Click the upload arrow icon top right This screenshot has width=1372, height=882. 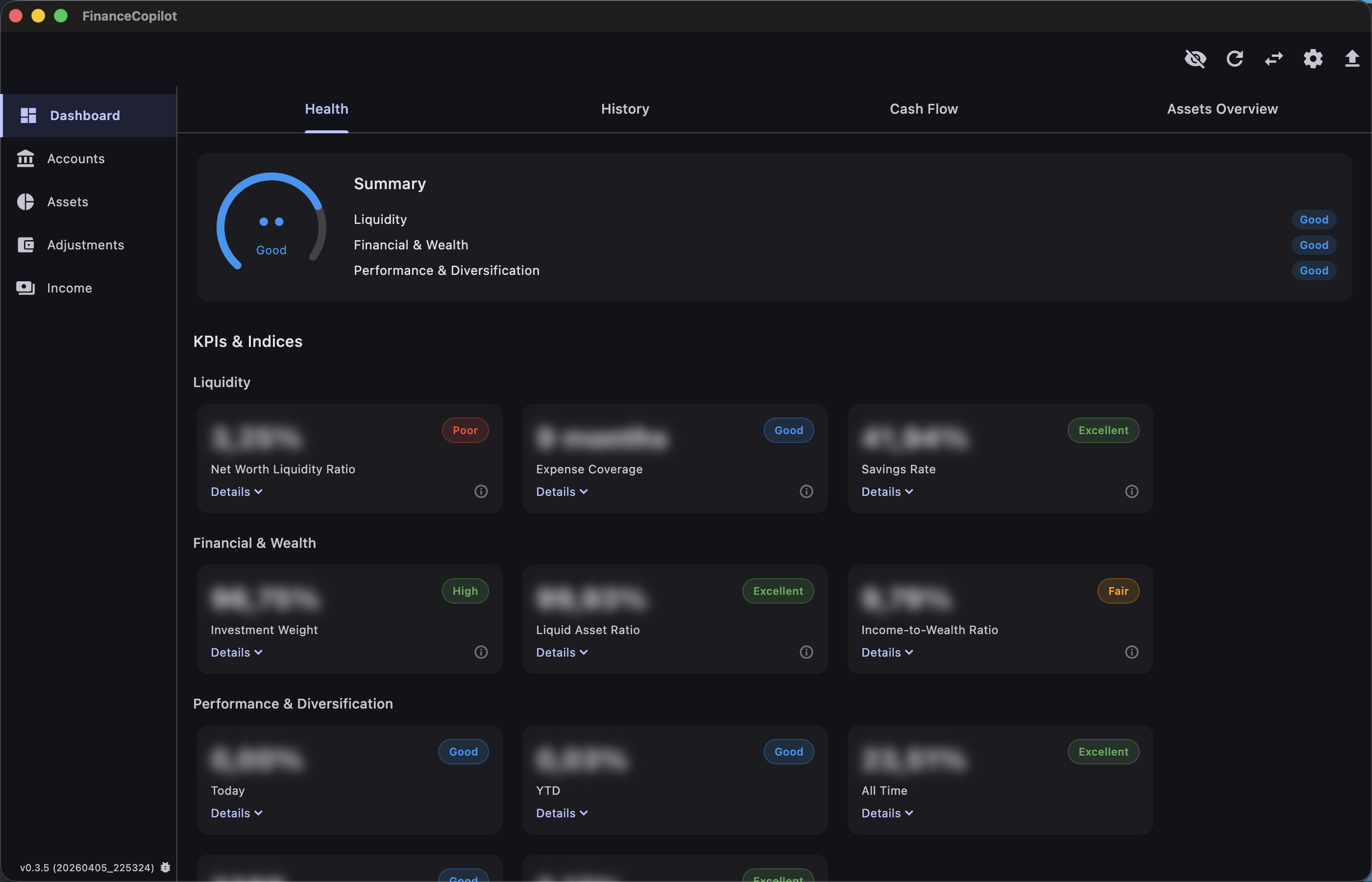[x=1351, y=58]
